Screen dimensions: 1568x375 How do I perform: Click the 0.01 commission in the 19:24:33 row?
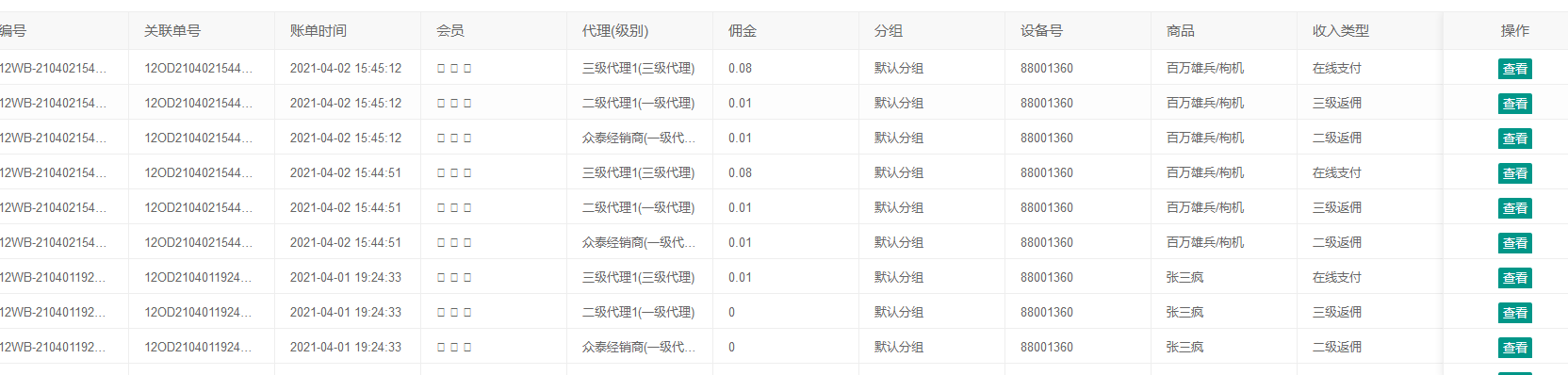[740, 278]
